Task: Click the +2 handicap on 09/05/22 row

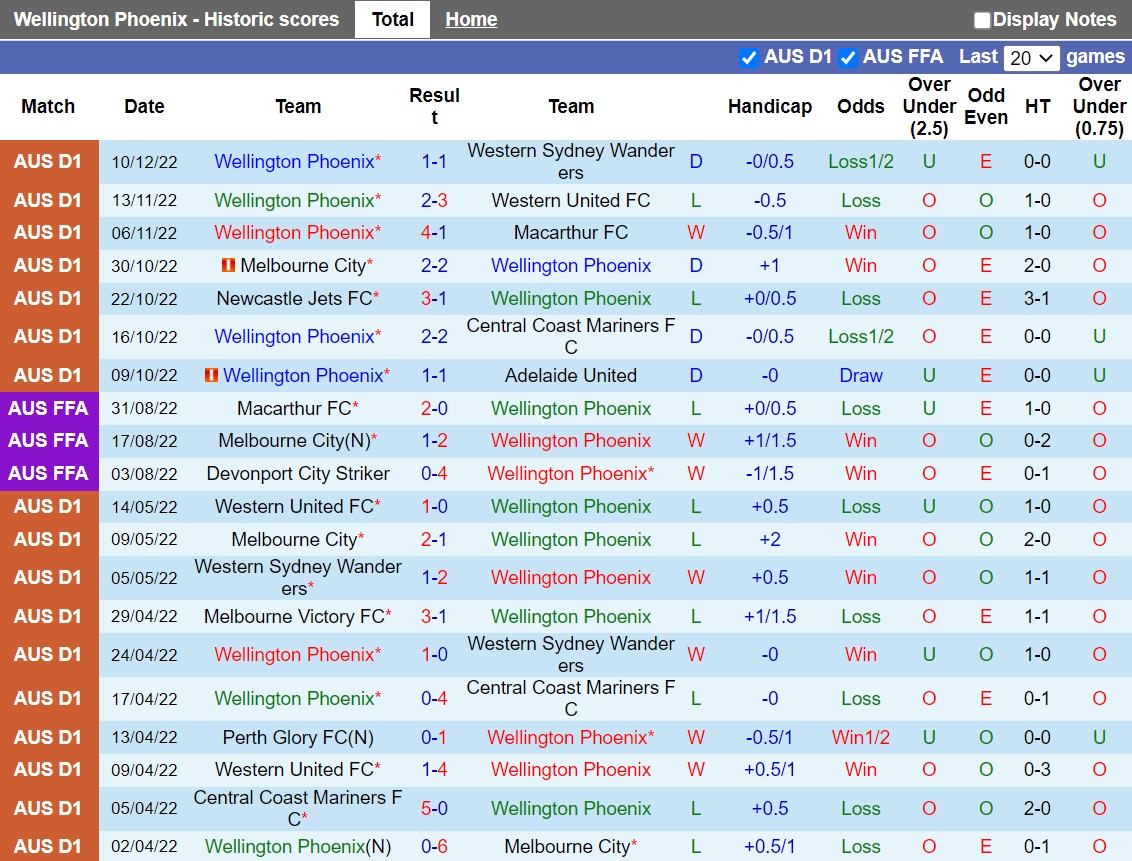Action: point(770,540)
